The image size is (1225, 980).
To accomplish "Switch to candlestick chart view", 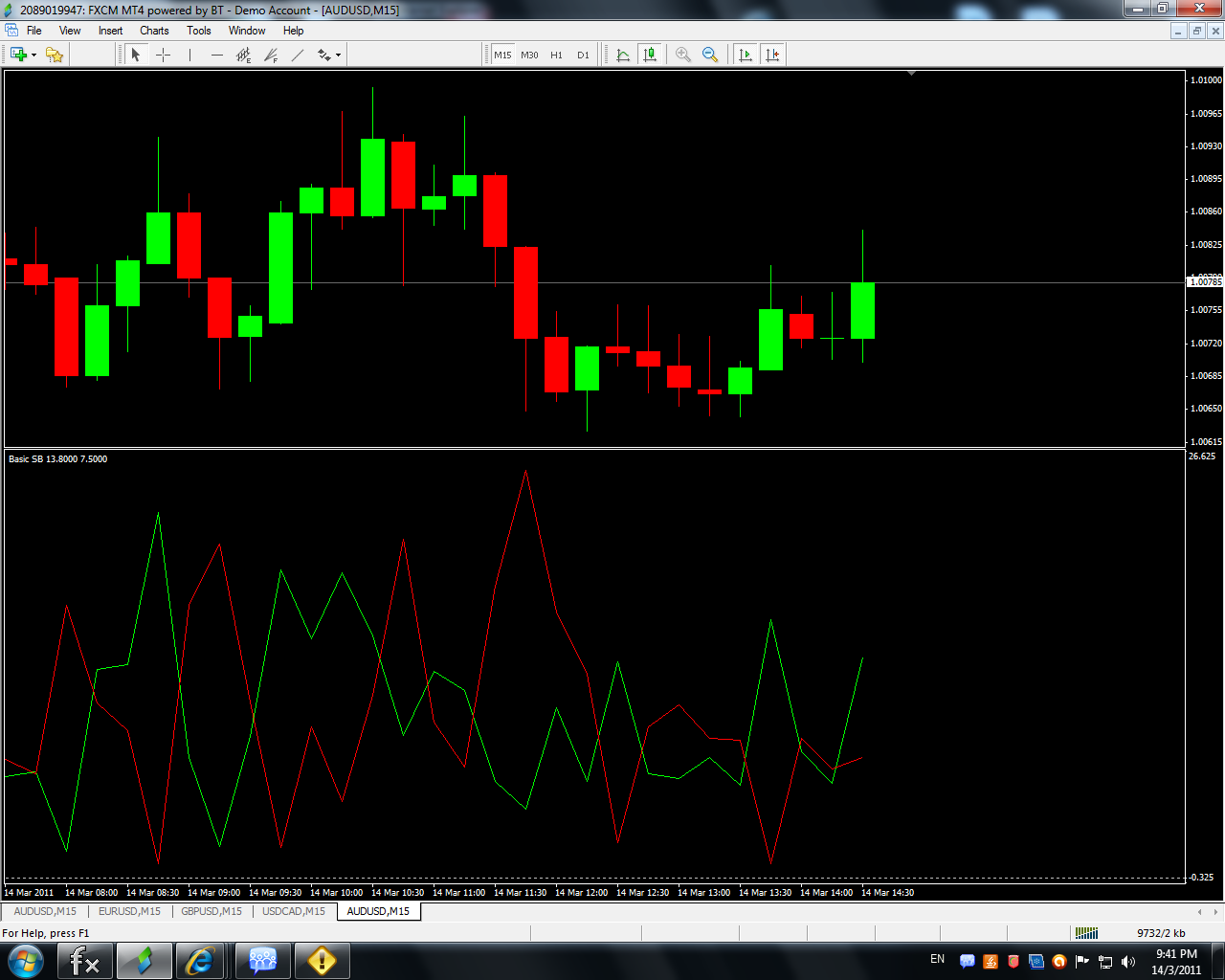I will pyautogui.click(x=650, y=55).
